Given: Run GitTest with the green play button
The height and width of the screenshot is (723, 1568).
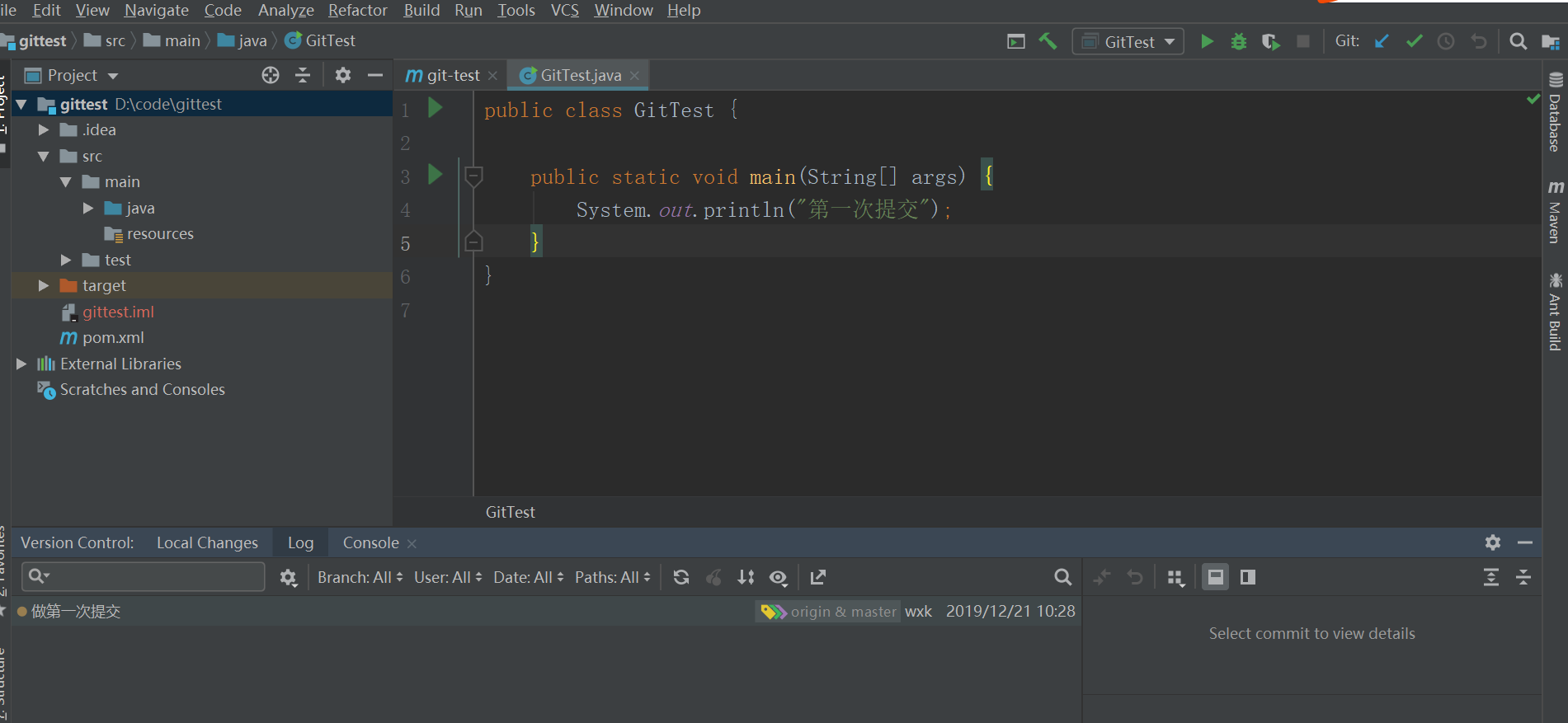Looking at the screenshot, I should [x=1207, y=41].
